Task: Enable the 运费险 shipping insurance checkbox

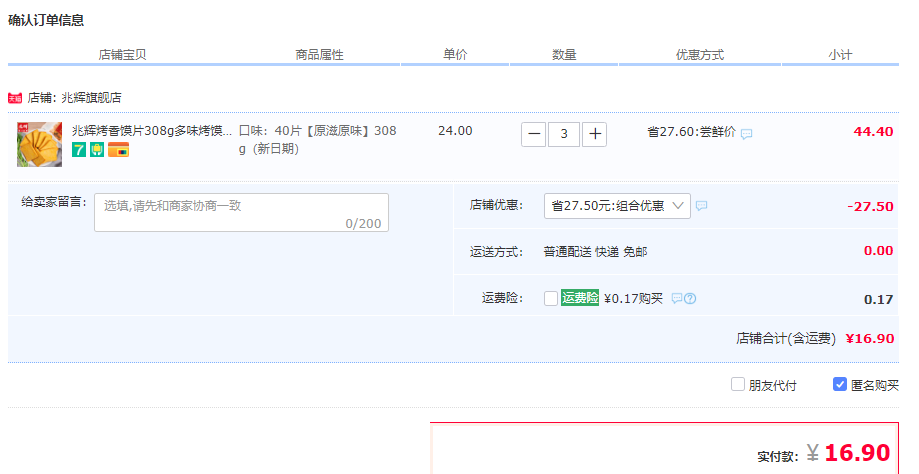Action: tap(550, 298)
